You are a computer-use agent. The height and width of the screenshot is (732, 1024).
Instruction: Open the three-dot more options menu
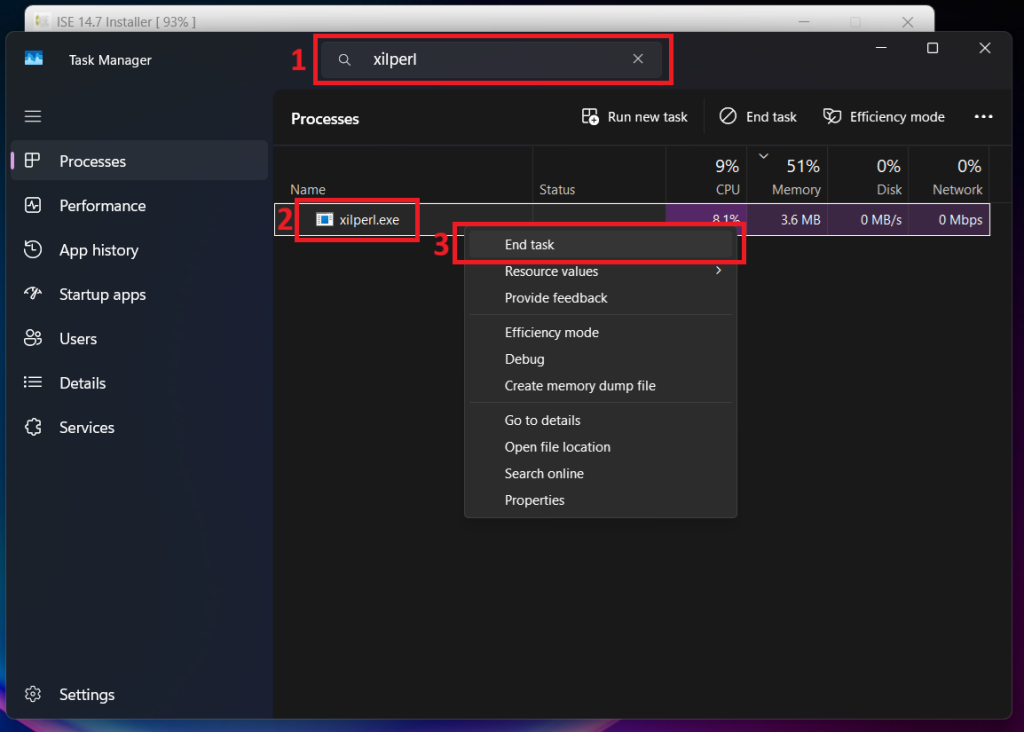(x=983, y=117)
